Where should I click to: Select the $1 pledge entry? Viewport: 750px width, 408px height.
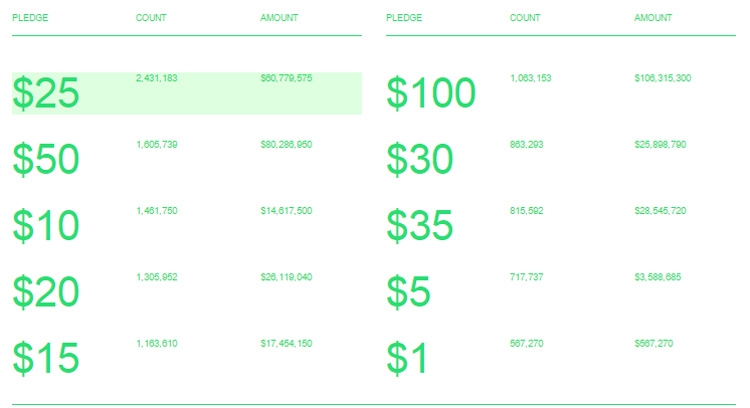407,358
